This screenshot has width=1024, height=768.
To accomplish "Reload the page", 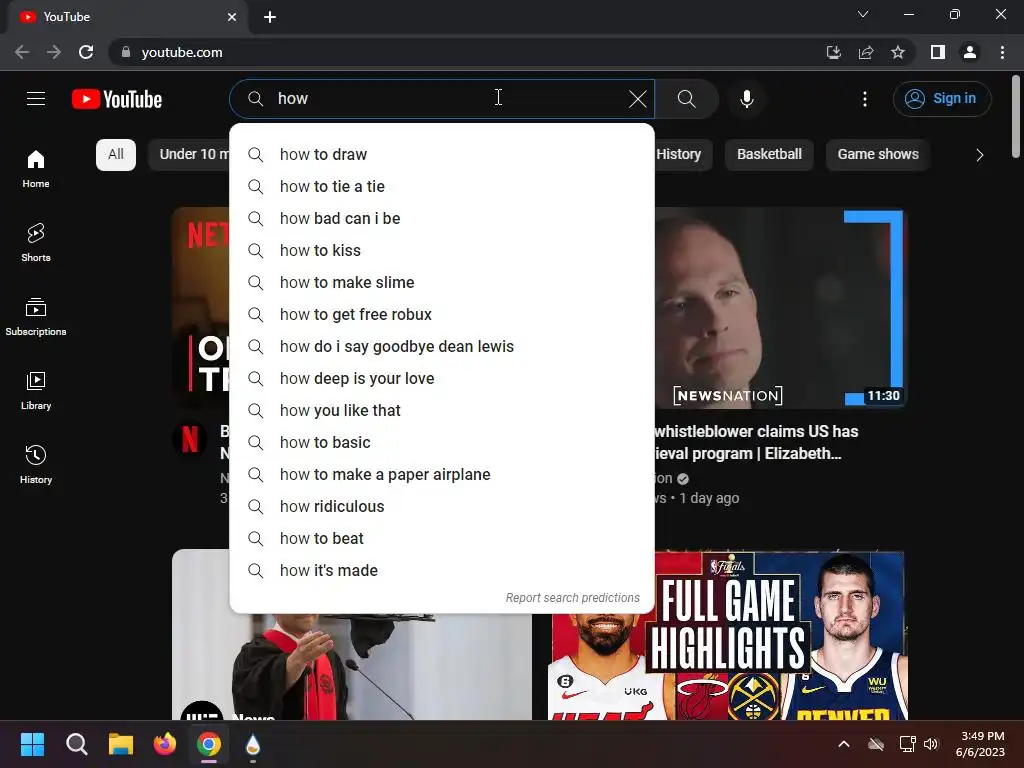I will pyautogui.click(x=86, y=52).
